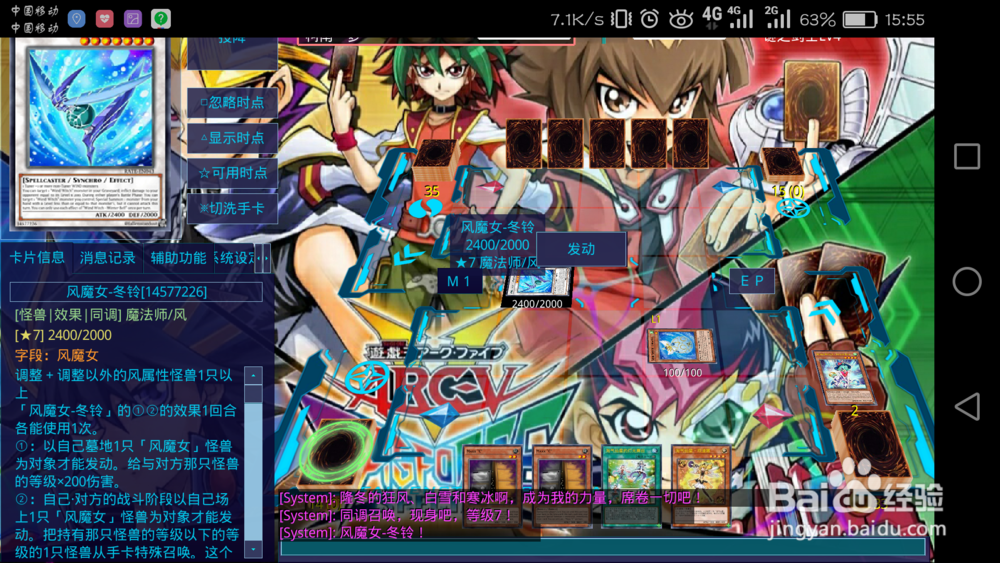
Task: Click the EP end phase button
Action: coord(752,281)
